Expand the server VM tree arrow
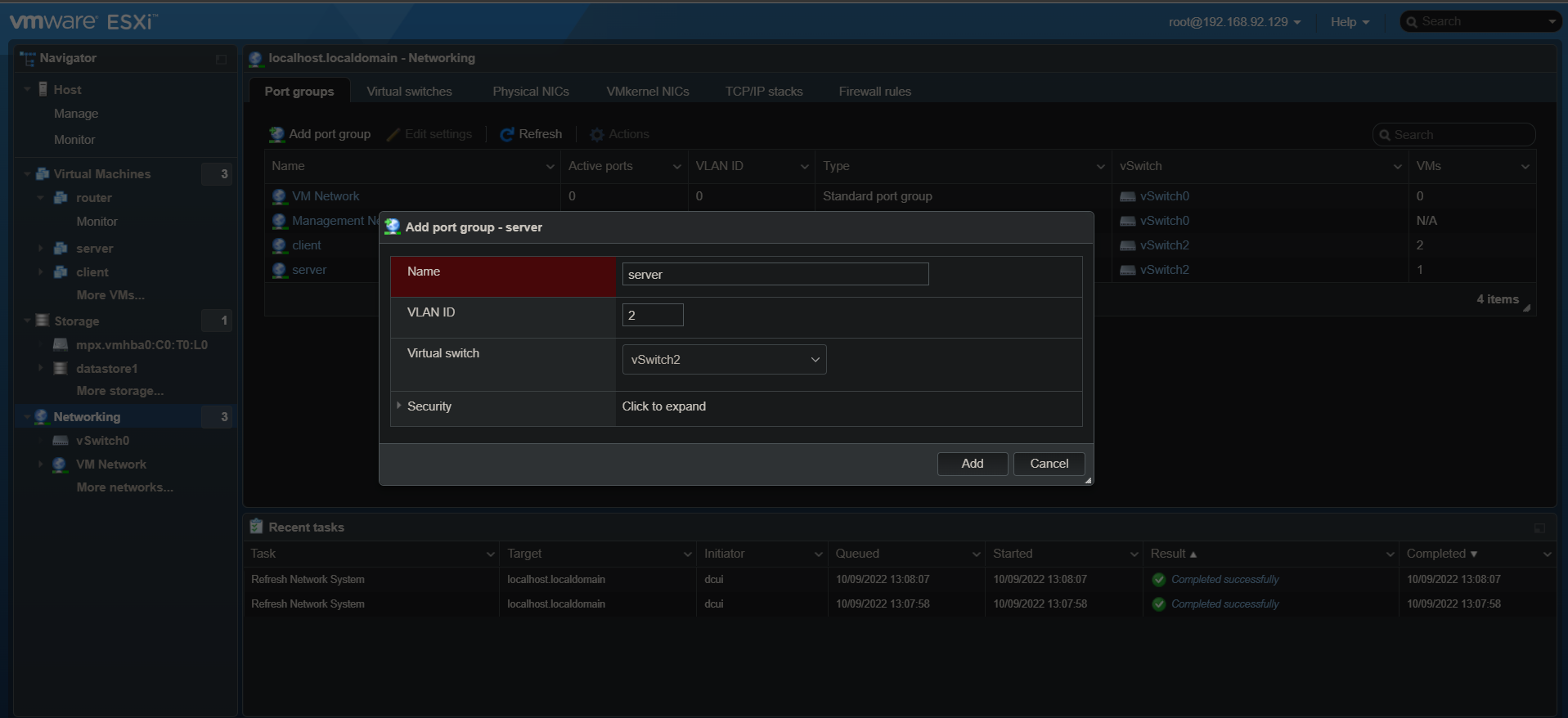Screen dimensions: 1568x718 point(40,248)
